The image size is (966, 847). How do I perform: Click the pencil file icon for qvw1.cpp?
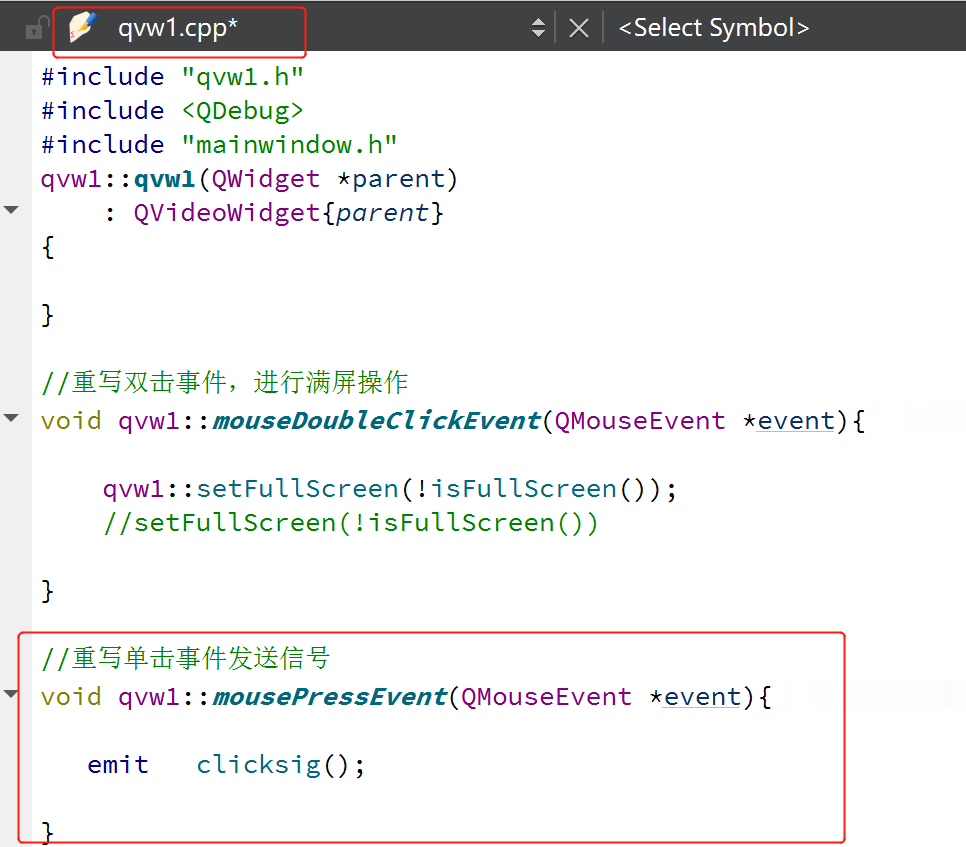coord(83,27)
